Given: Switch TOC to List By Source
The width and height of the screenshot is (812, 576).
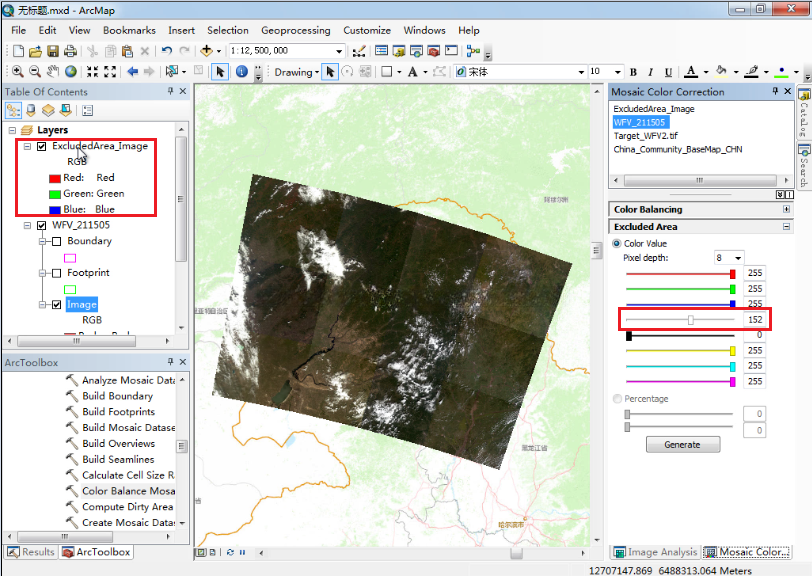Looking at the screenshot, I should [x=30, y=111].
